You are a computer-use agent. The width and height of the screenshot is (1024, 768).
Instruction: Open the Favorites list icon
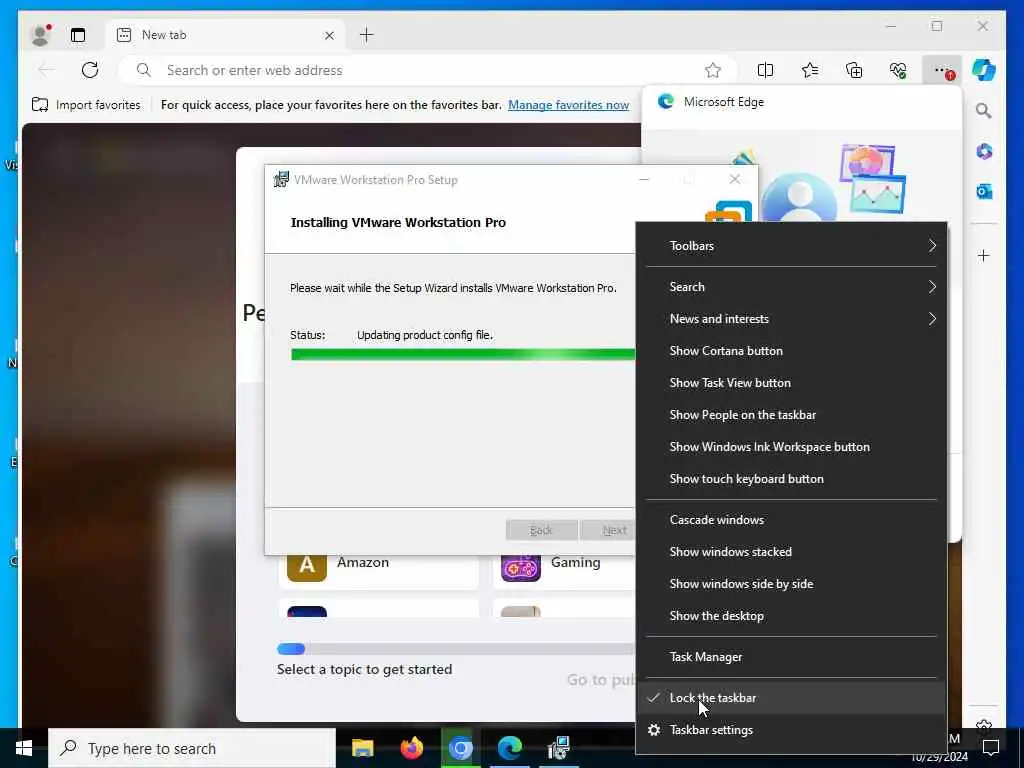810,70
